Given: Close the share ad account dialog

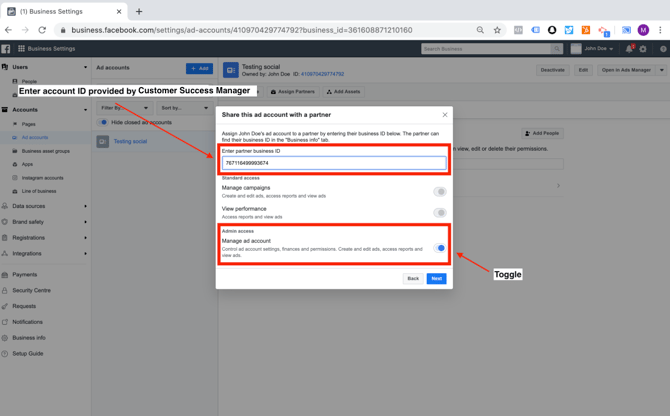Looking at the screenshot, I should (445, 115).
